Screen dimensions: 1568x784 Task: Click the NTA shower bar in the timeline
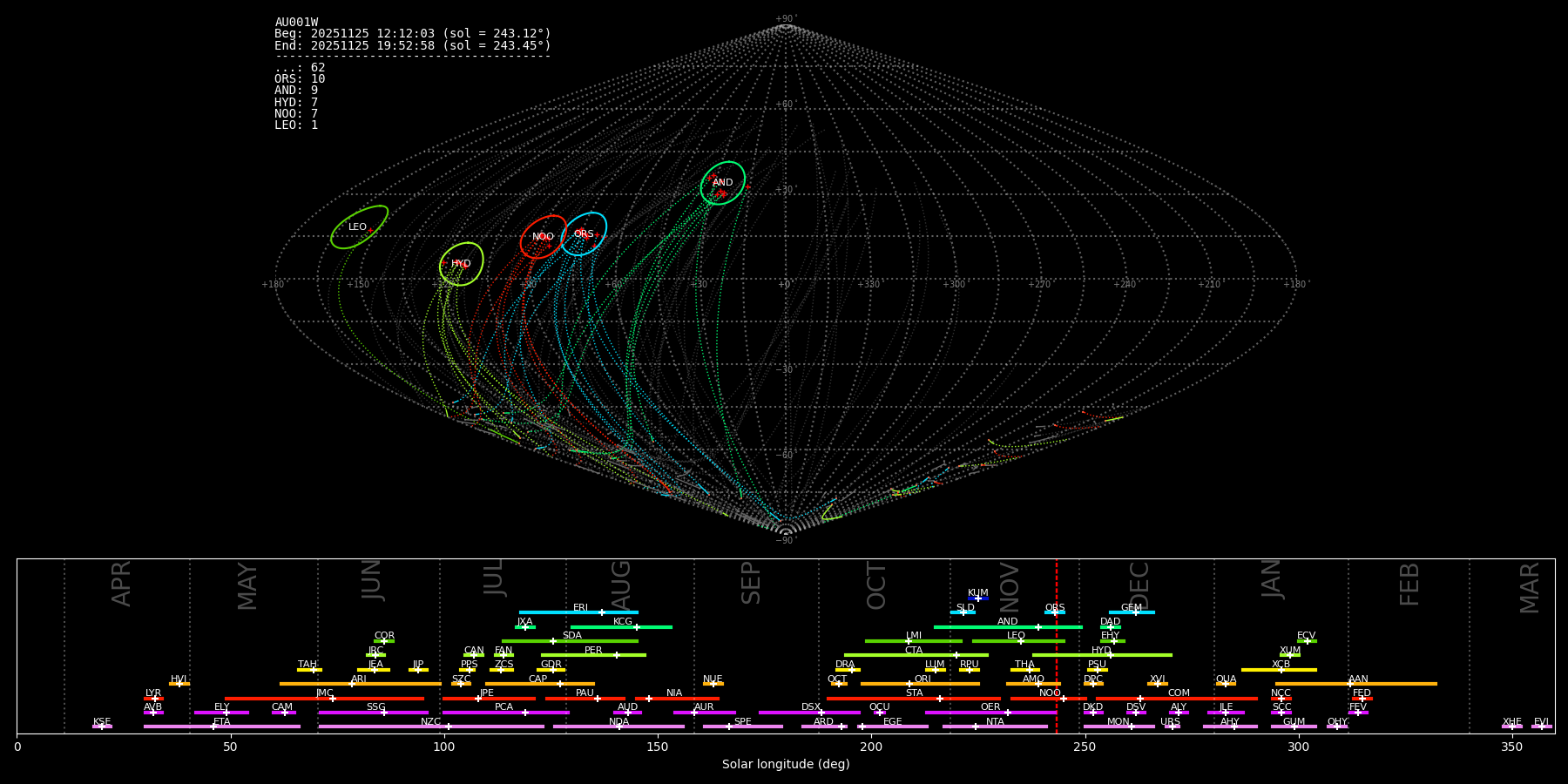(995, 727)
